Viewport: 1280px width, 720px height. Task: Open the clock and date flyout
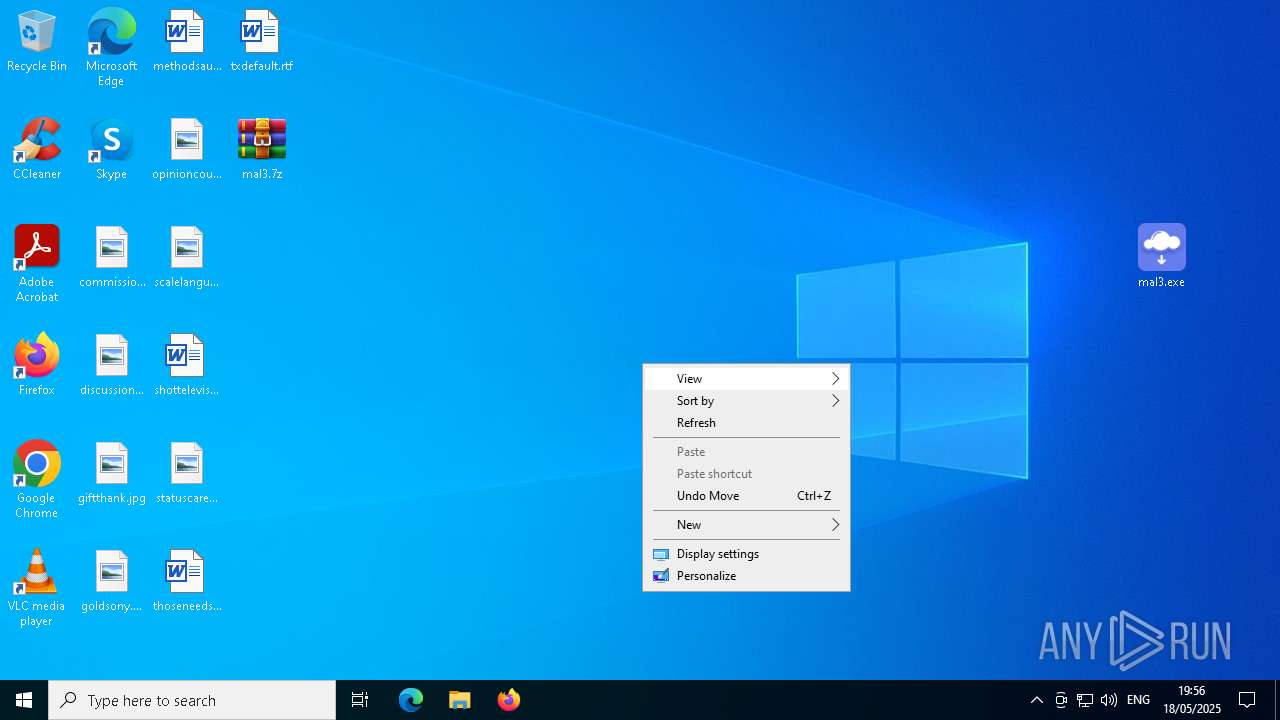coord(1192,700)
